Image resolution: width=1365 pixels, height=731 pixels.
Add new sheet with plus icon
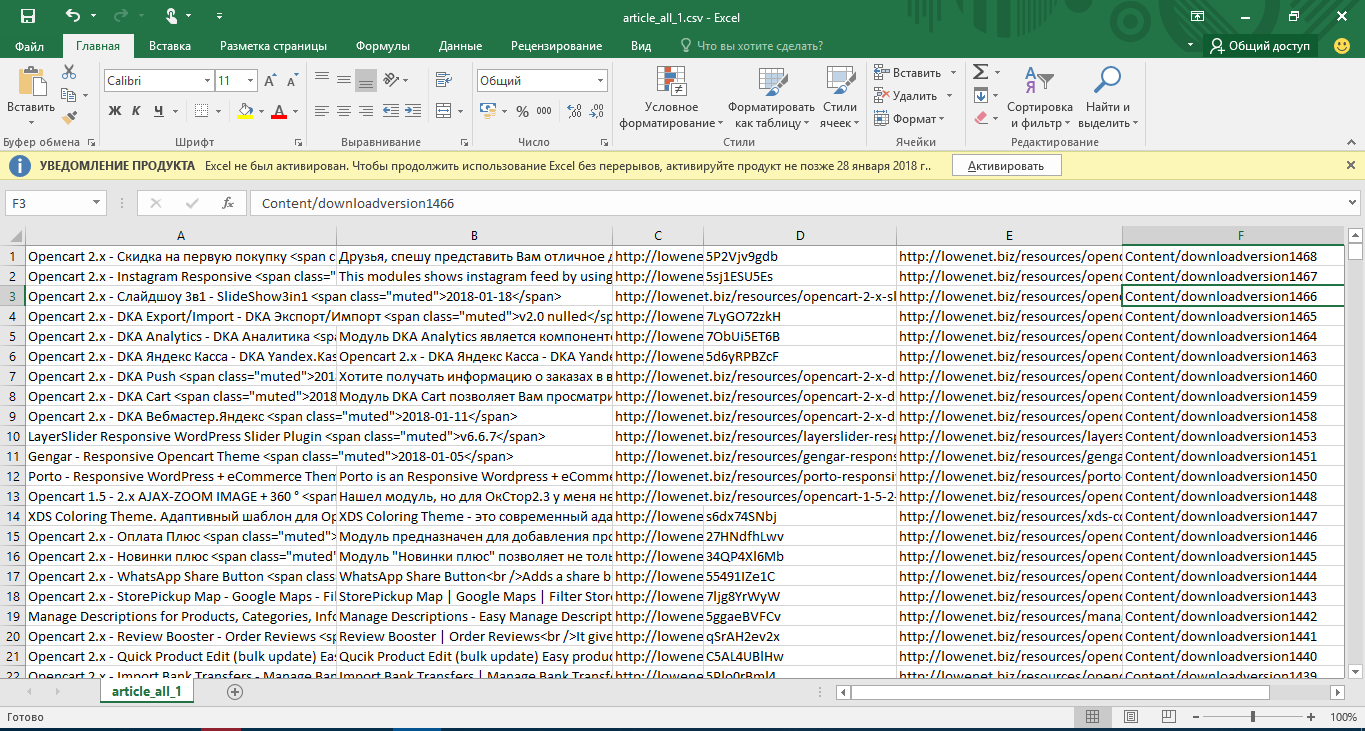click(x=235, y=691)
